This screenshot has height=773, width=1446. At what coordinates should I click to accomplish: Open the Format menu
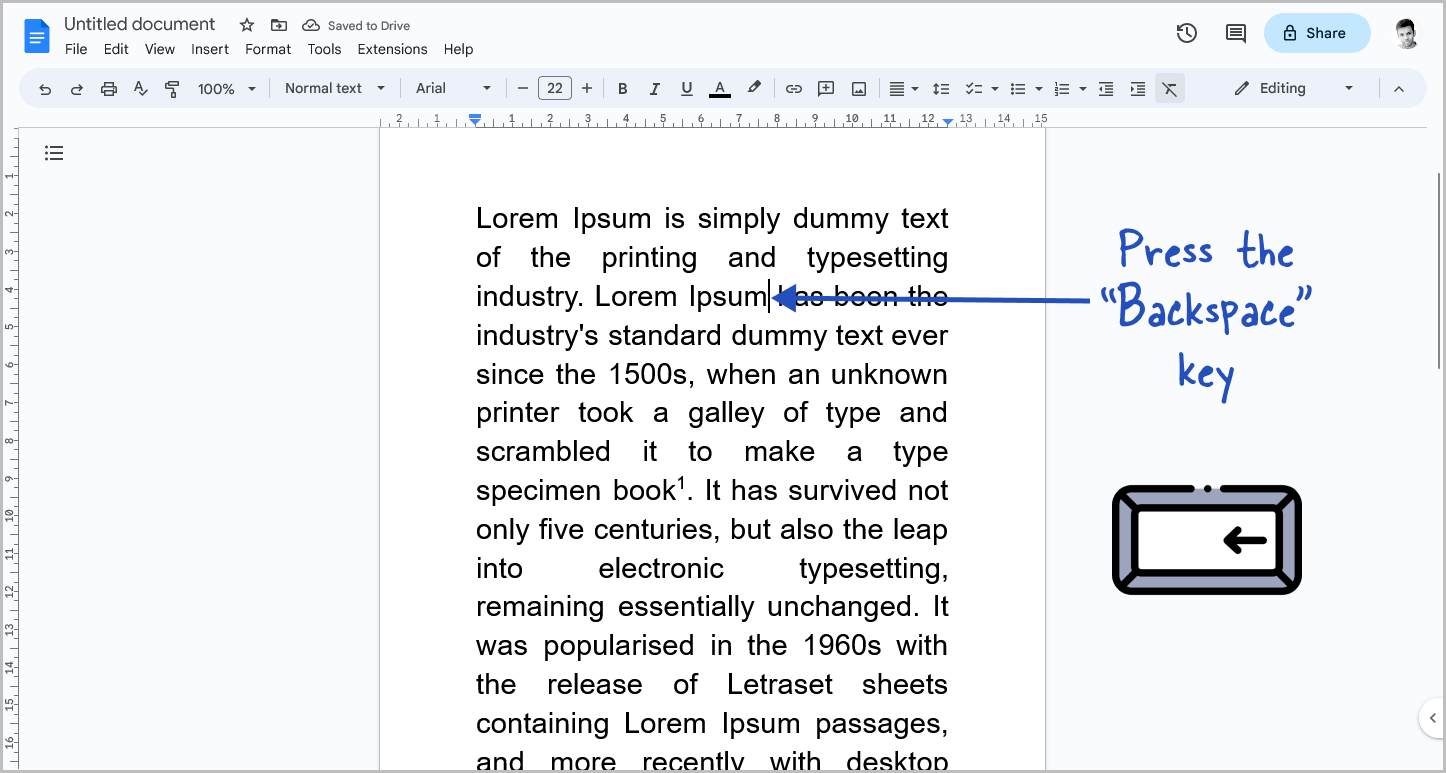click(x=267, y=49)
